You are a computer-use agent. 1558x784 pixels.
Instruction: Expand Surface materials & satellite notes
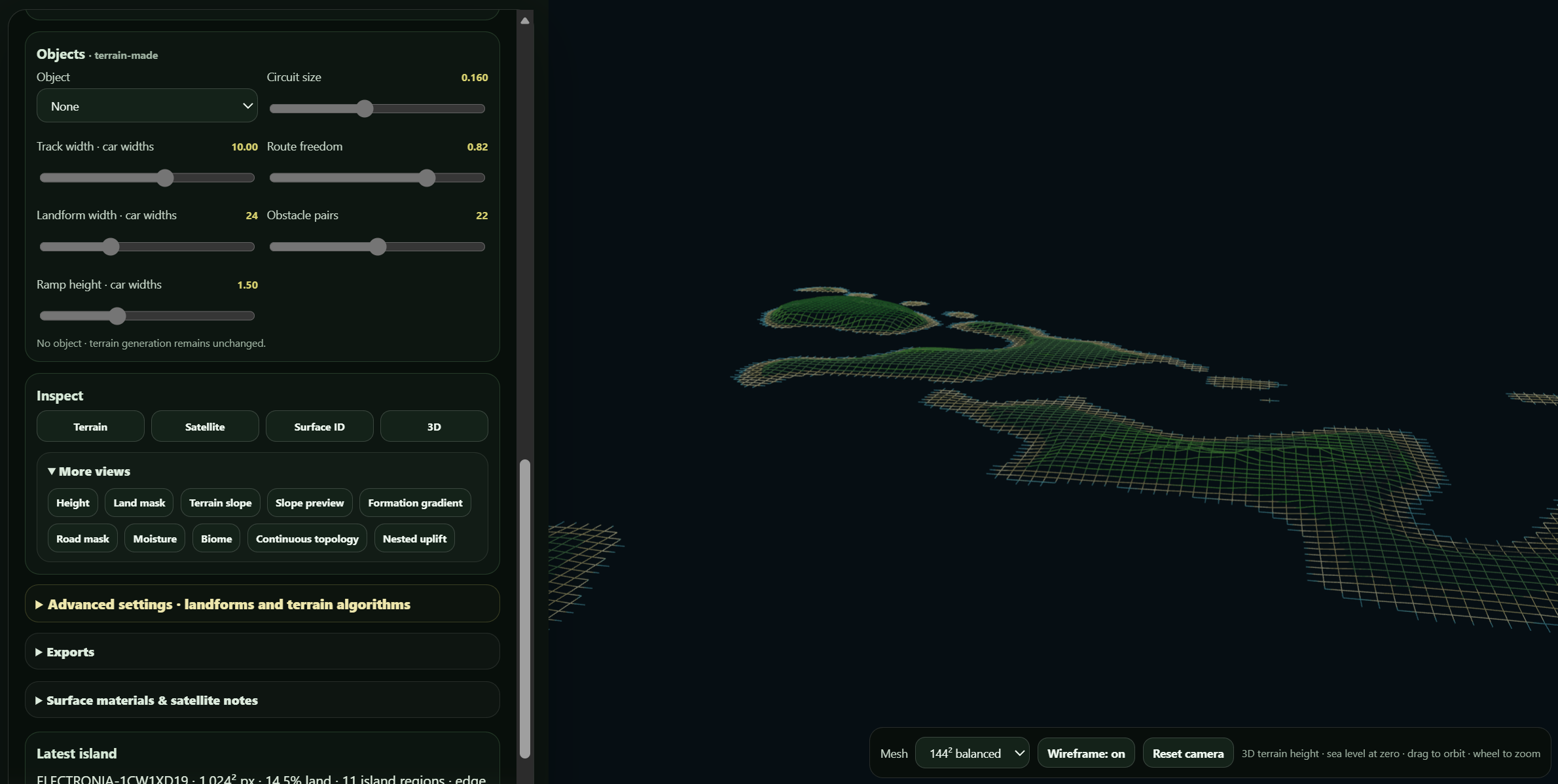tap(262, 700)
